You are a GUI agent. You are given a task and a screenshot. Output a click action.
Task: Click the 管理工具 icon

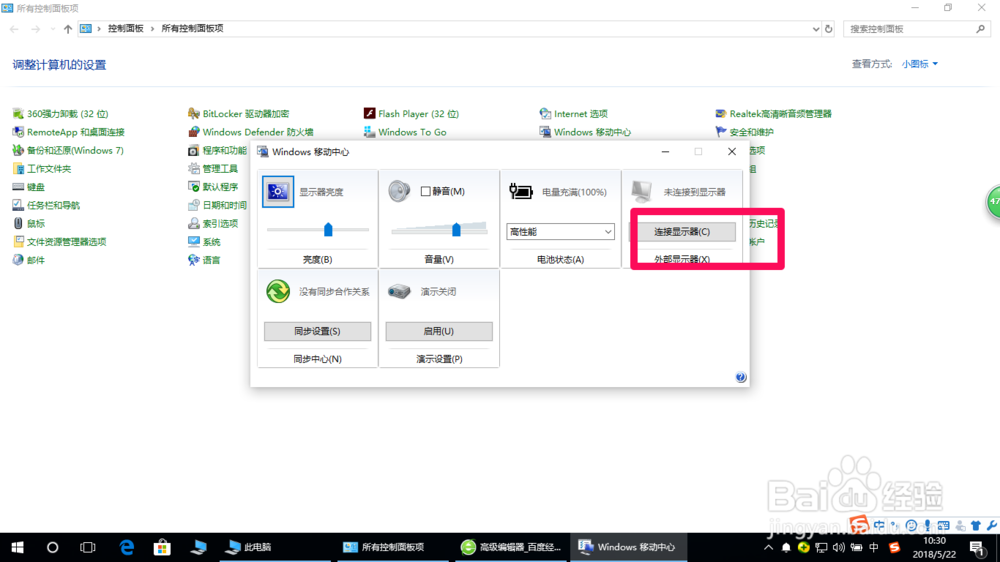click(194, 169)
